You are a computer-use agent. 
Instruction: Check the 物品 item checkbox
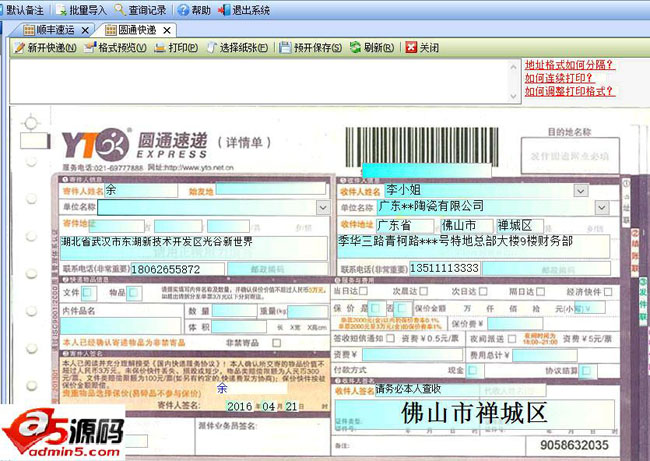point(133,293)
